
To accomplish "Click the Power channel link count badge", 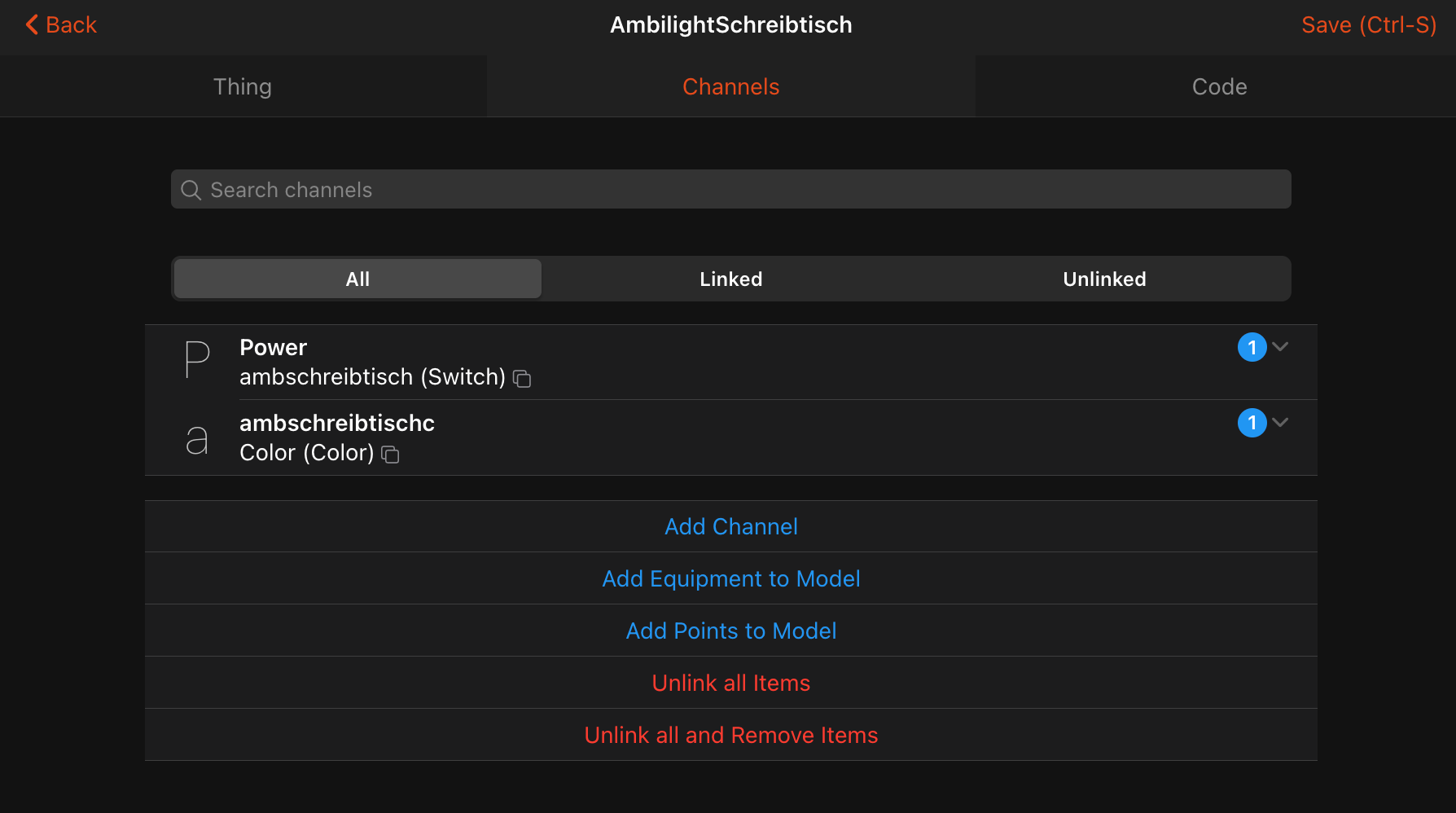I will [x=1252, y=347].
